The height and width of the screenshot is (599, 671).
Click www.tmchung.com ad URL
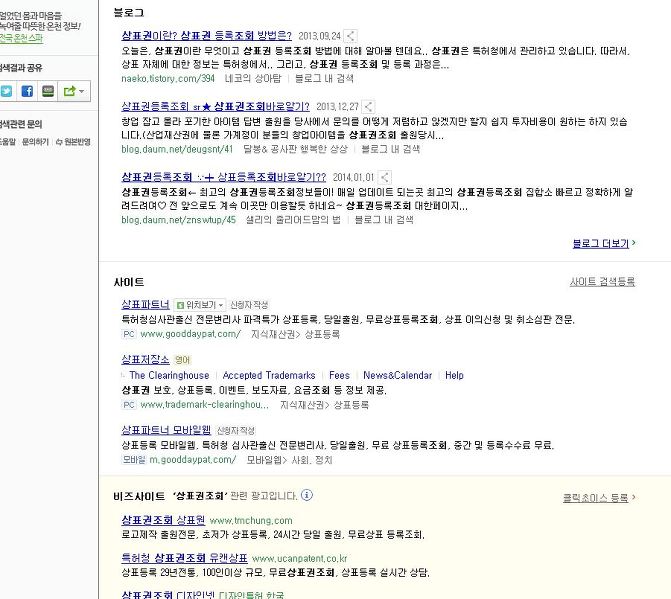click(x=251, y=521)
